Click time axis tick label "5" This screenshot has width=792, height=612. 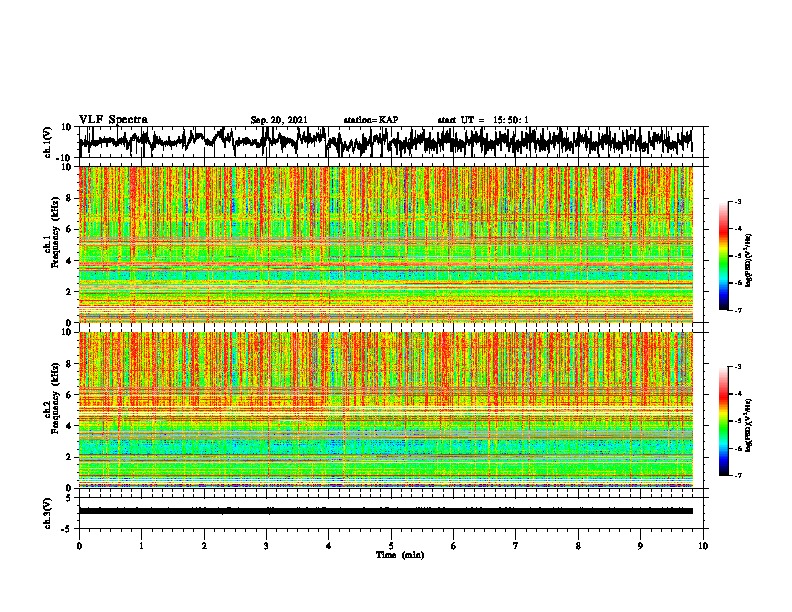click(391, 546)
